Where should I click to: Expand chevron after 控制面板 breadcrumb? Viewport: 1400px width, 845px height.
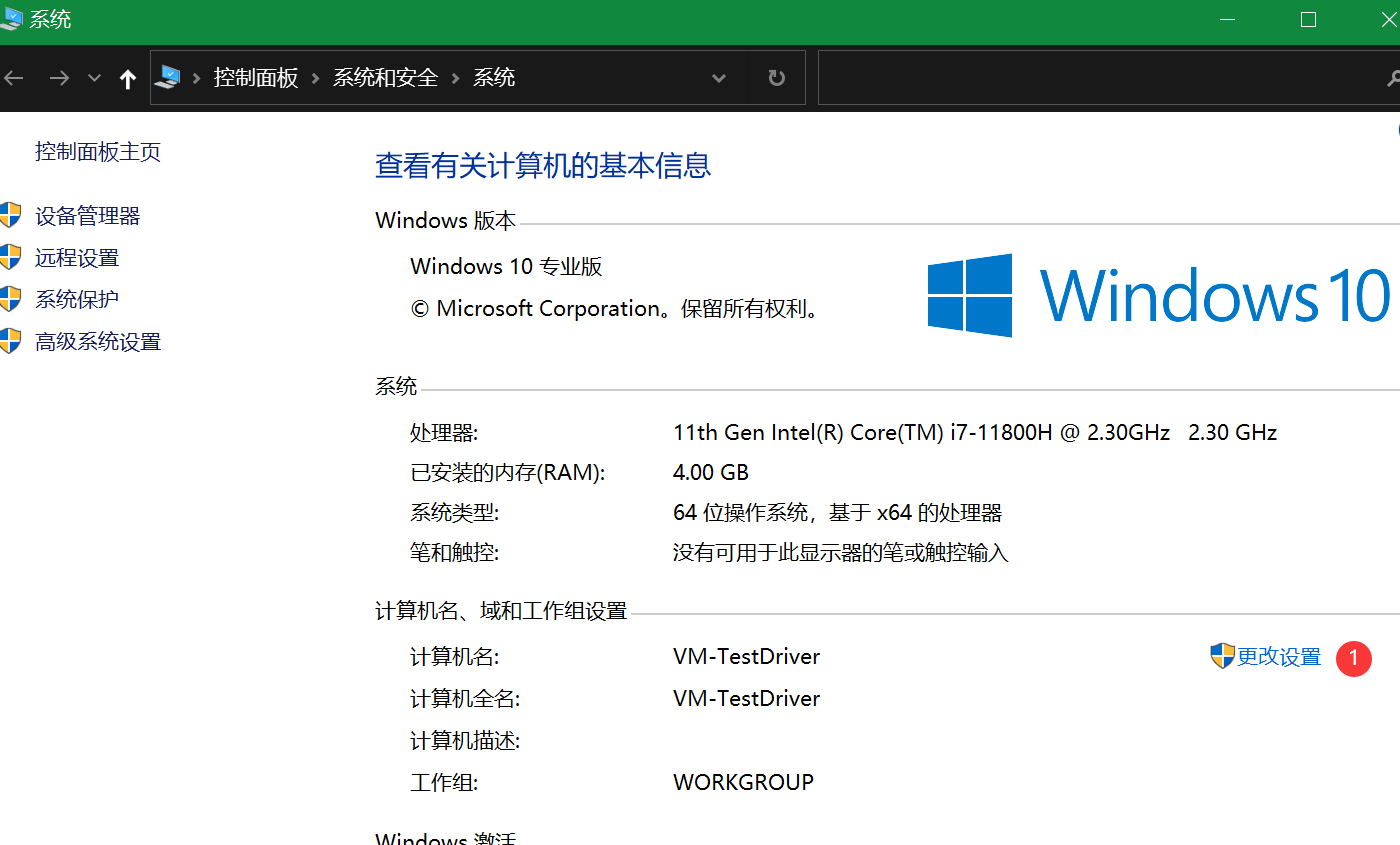(316, 78)
